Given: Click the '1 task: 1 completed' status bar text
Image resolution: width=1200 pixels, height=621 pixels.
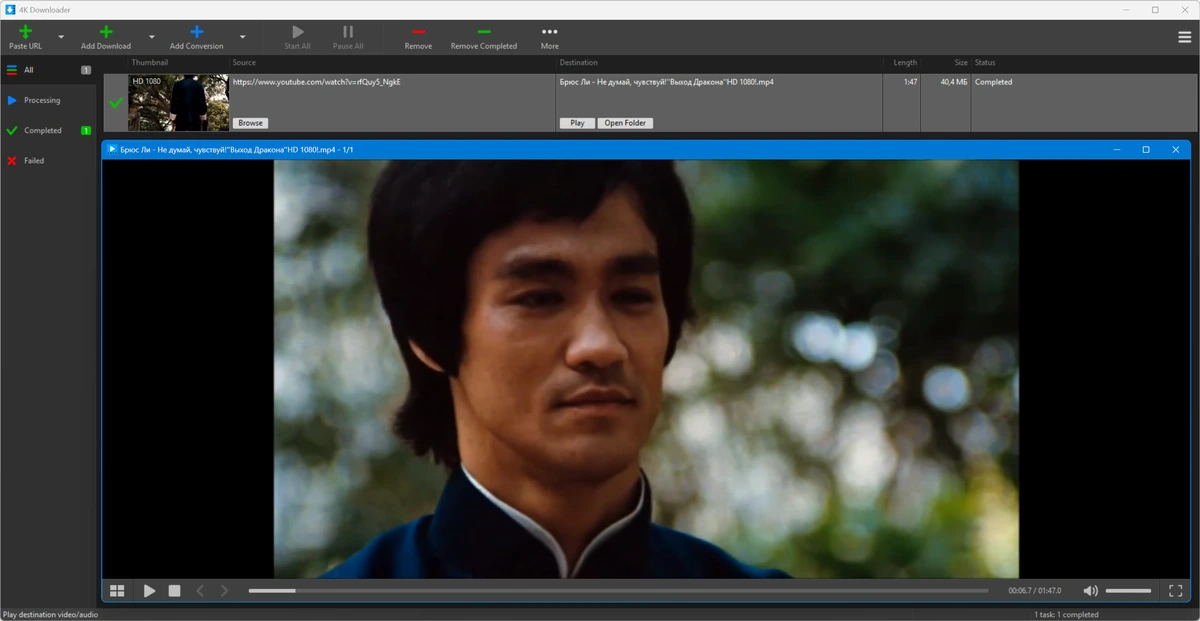Looking at the screenshot, I should click(1066, 614).
